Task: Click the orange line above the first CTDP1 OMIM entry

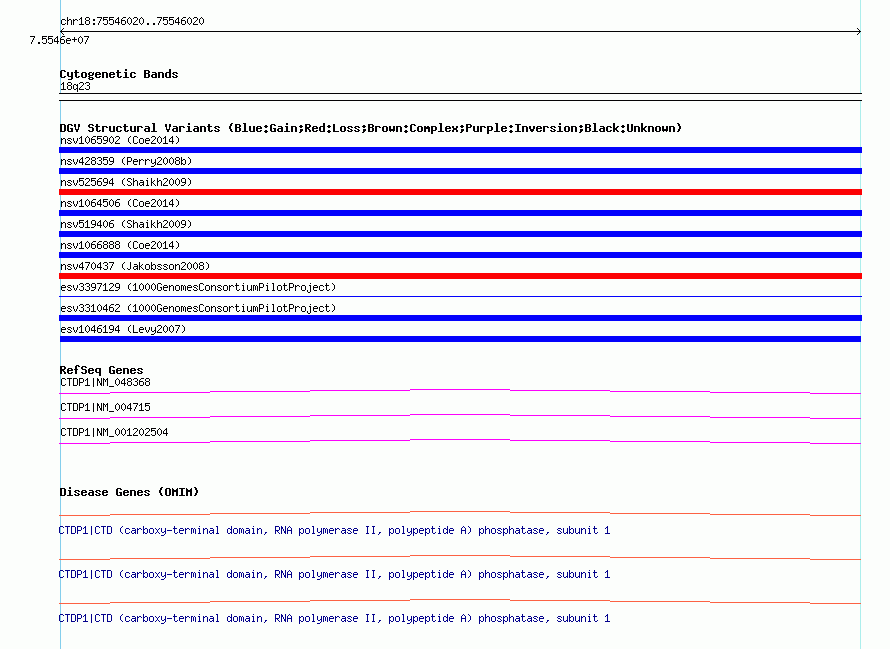Action: point(460,513)
